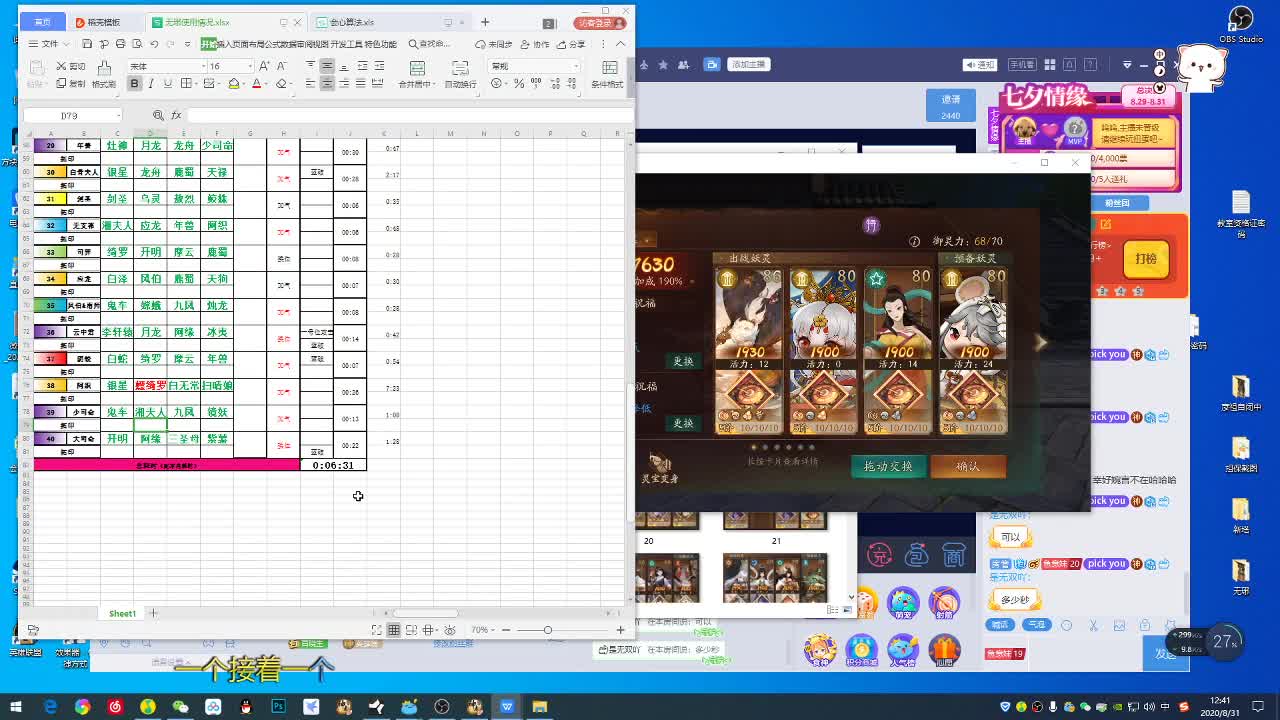Click the undo arrow icon
This screenshot has width=1280, height=720.
[x=154, y=44]
